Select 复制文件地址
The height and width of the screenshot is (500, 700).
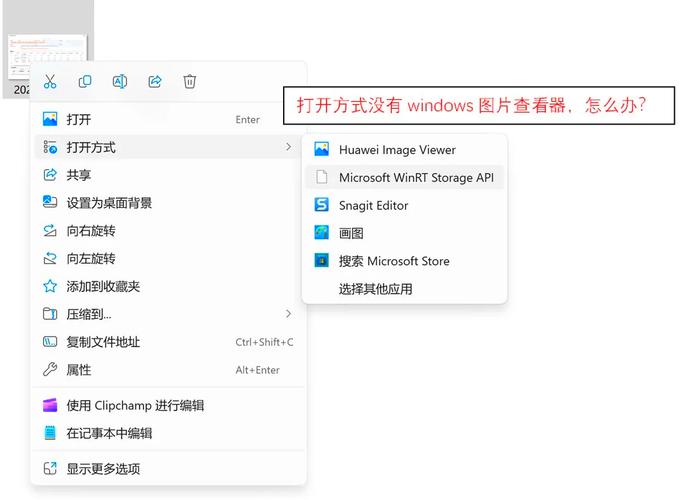tap(168, 342)
